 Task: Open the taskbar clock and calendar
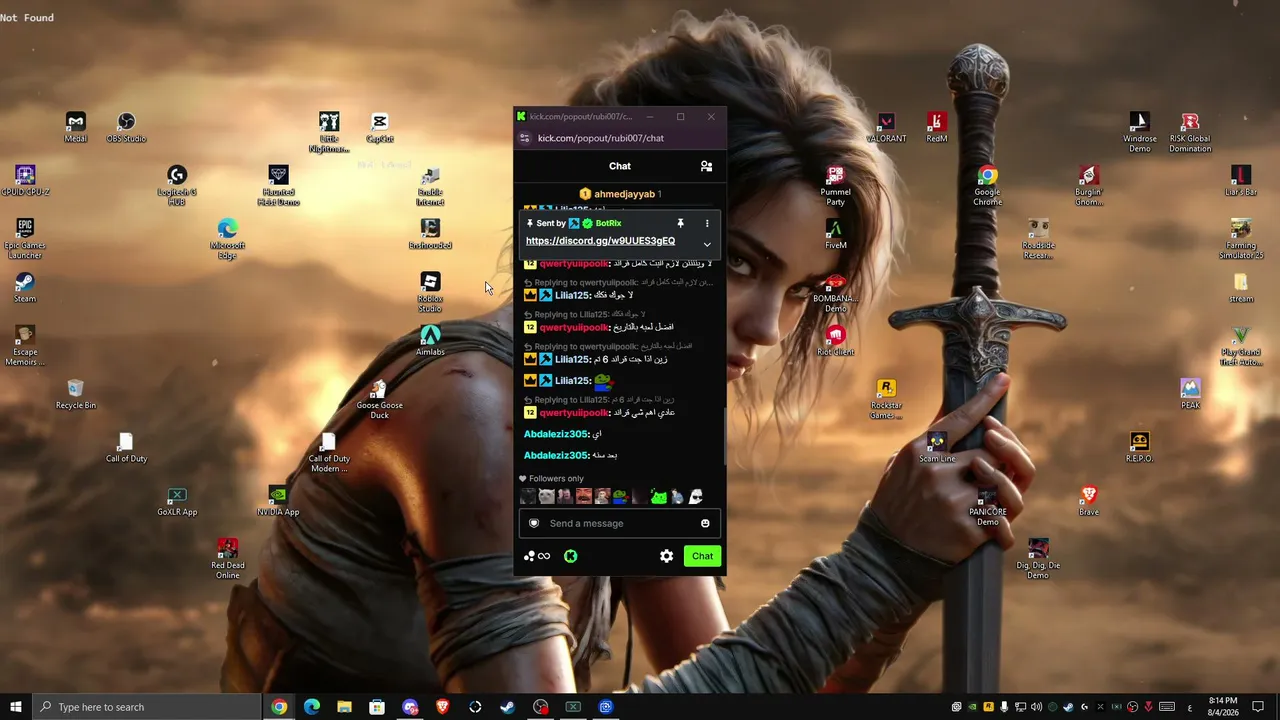[1222, 707]
